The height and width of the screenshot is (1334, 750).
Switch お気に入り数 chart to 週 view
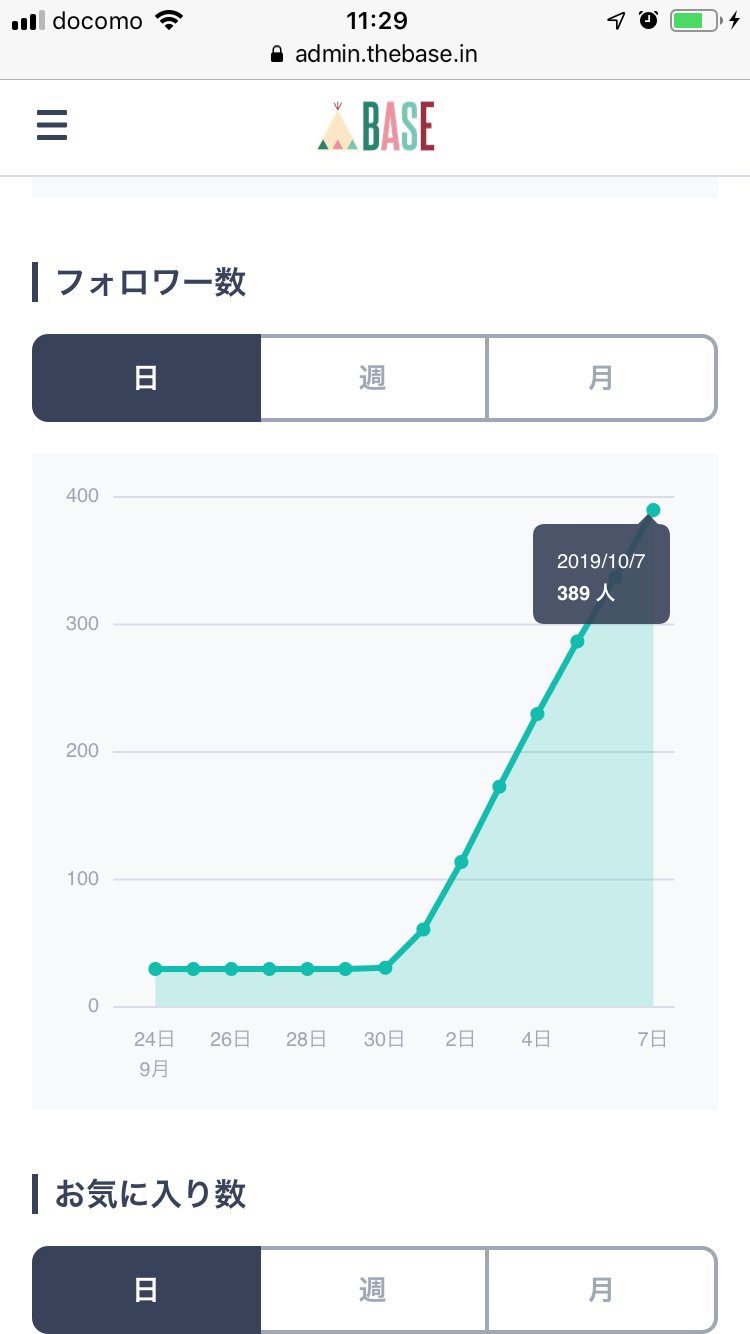(x=373, y=1290)
